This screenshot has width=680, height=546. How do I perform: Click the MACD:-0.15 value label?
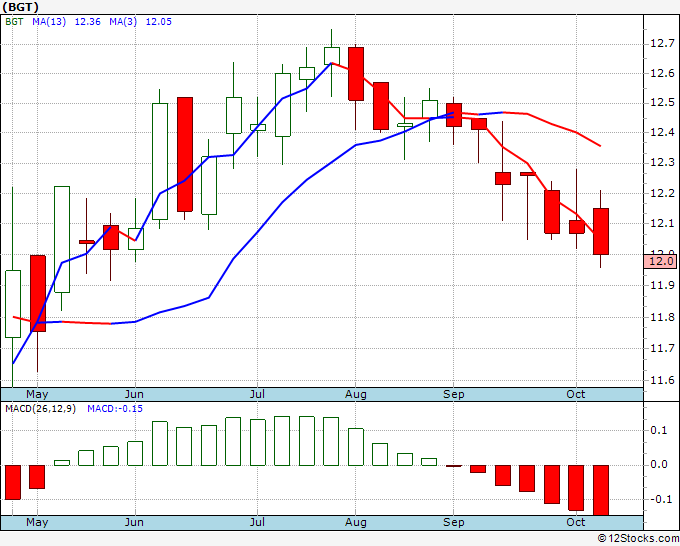(x=115, y=409)
